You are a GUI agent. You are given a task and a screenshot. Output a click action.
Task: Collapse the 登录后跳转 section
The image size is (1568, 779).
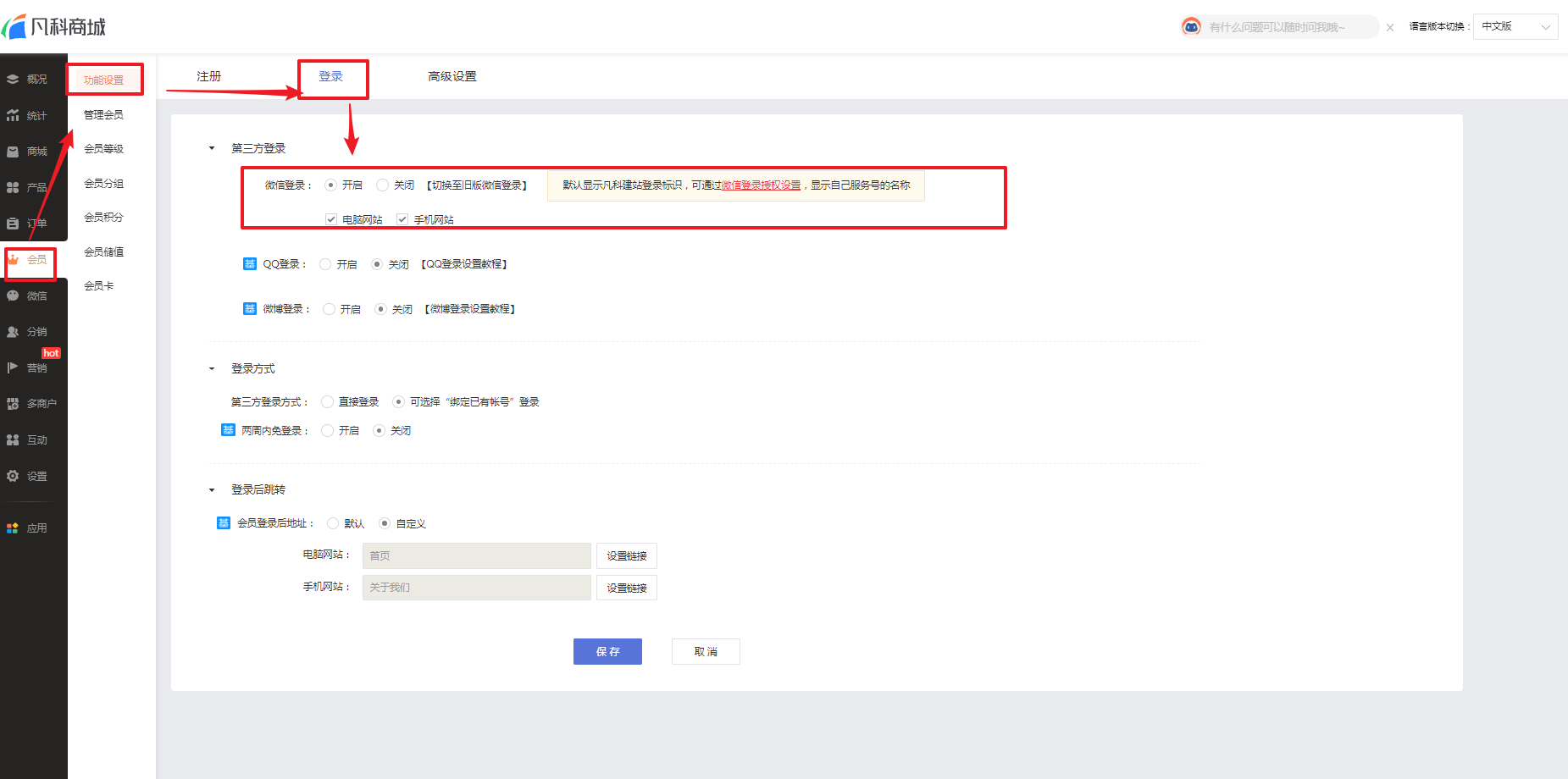(212, 489)
